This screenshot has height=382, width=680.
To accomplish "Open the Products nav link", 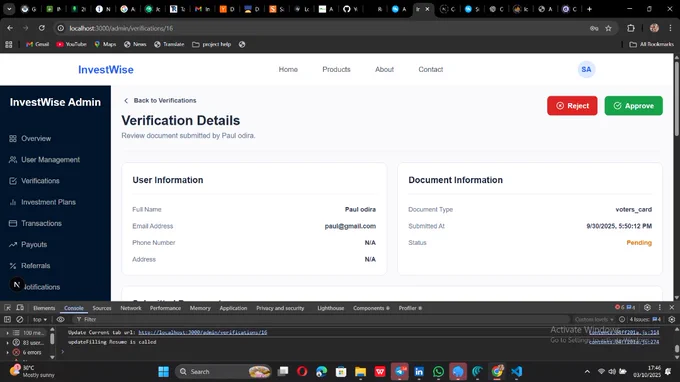I will pos(336,69).
